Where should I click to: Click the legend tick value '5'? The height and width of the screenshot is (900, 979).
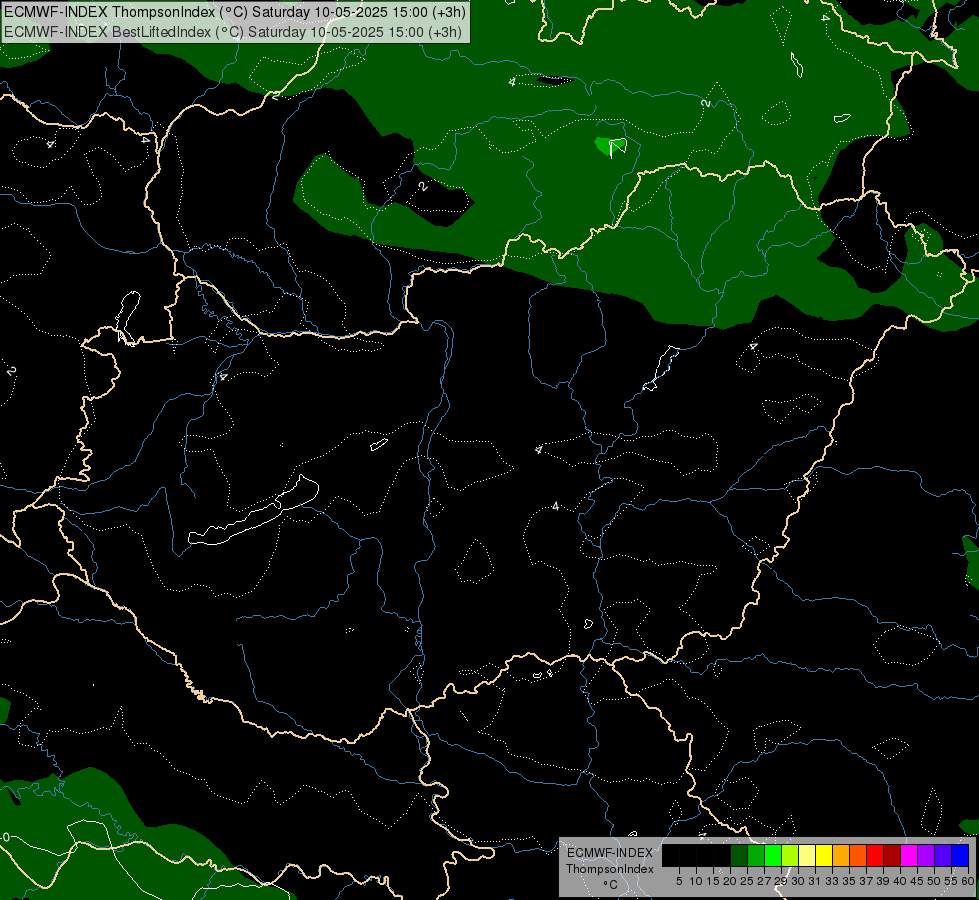point(679,881)
